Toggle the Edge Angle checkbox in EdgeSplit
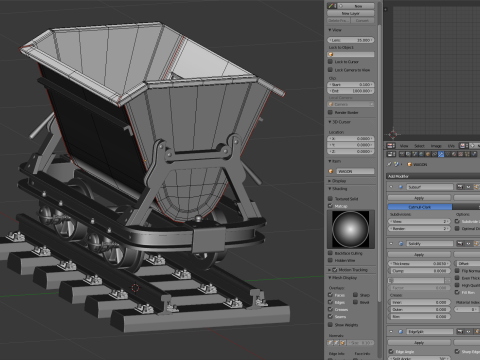The width and height of the screenshot is (480, 360). (x=391, y=352)
